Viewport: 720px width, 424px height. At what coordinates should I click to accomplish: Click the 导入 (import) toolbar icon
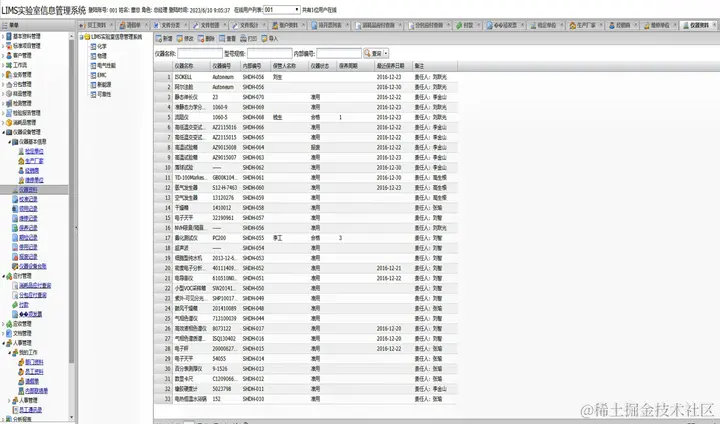264,39
